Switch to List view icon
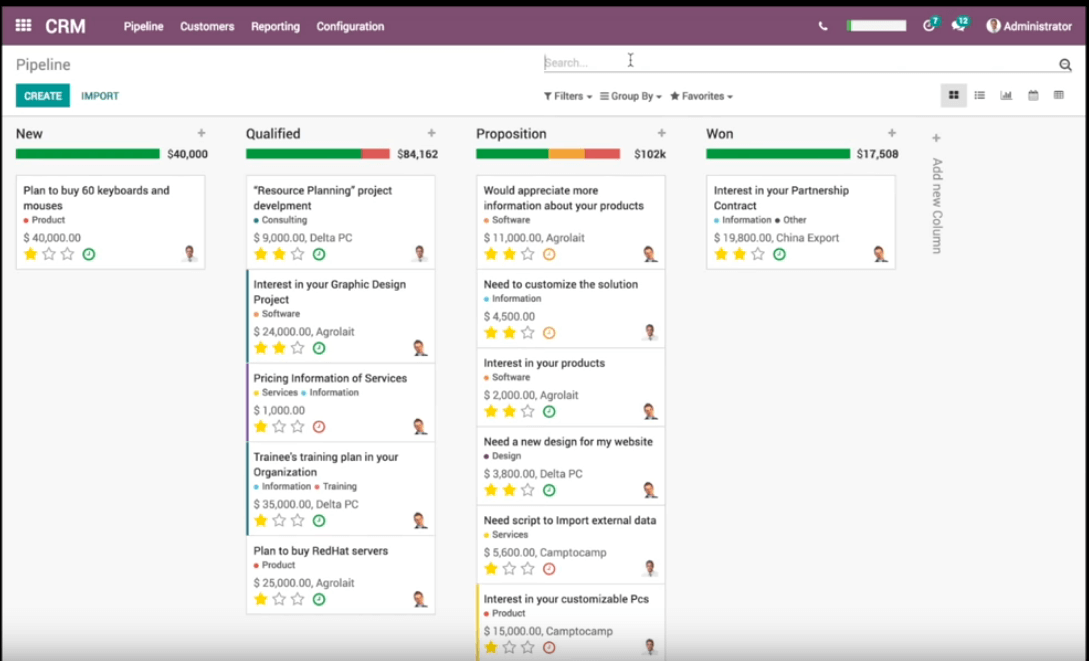 tap(980, 96)
